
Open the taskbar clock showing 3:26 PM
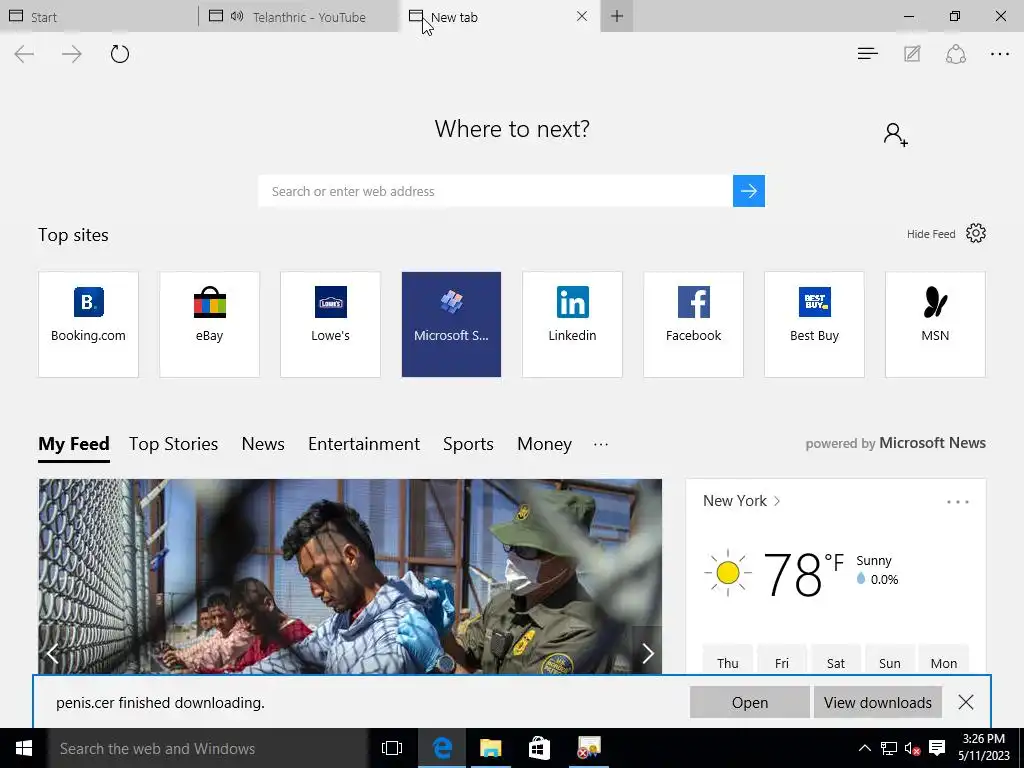click(984, 748)
